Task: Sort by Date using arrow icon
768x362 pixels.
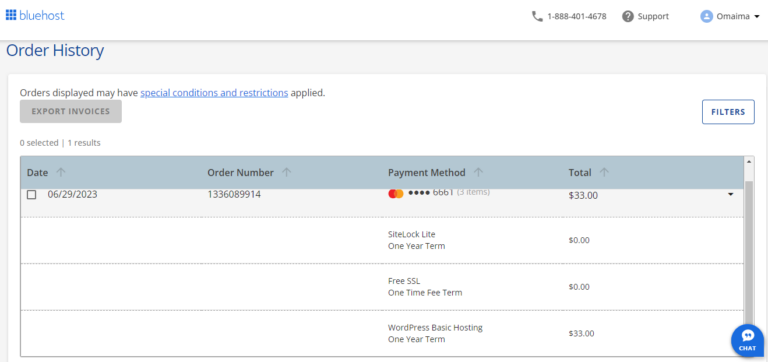Action: point(60,172)
